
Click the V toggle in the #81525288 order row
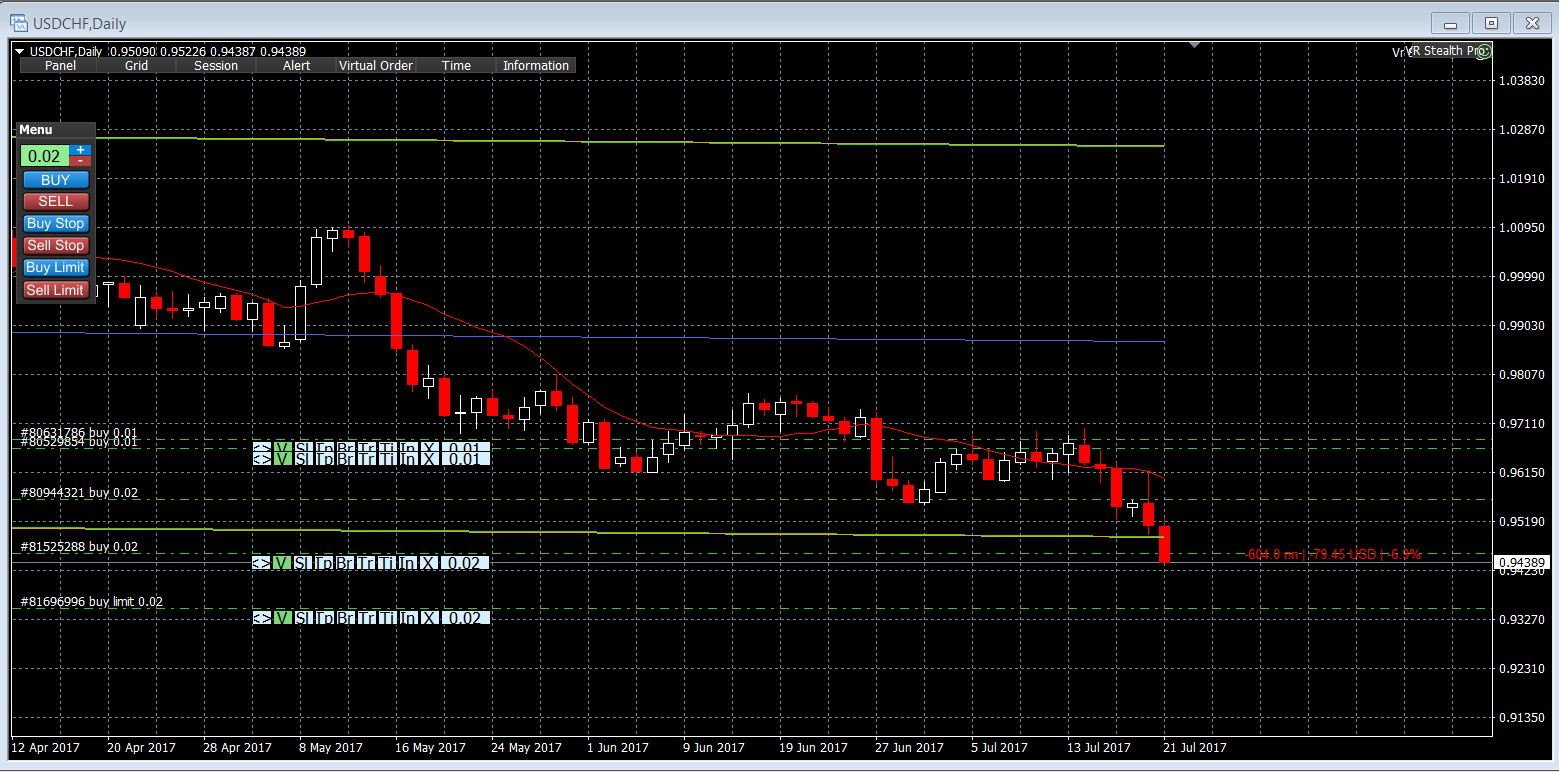click(282, 563)
